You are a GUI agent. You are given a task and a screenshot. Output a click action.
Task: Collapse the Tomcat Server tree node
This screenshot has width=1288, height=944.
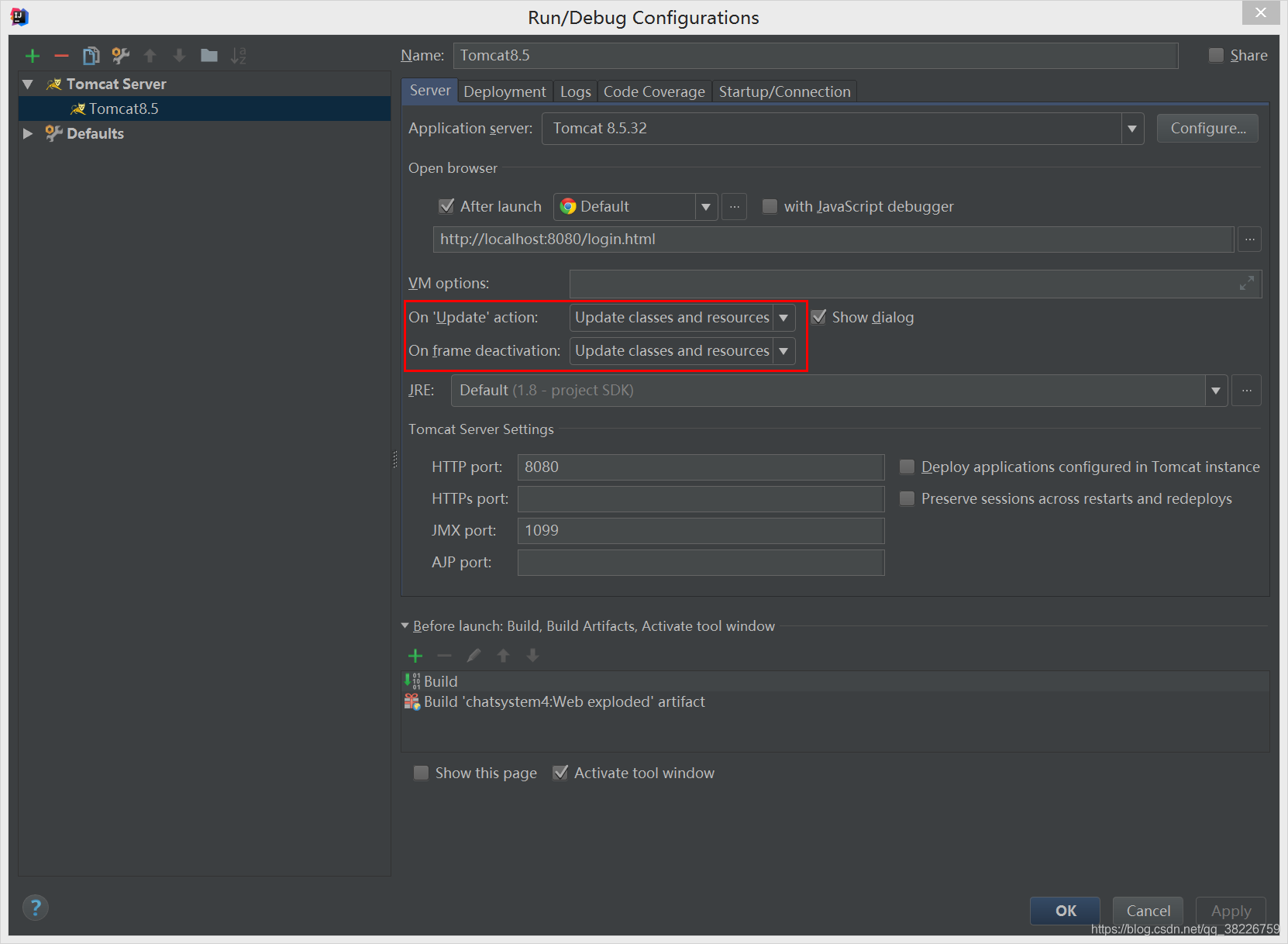coord(28,84)
